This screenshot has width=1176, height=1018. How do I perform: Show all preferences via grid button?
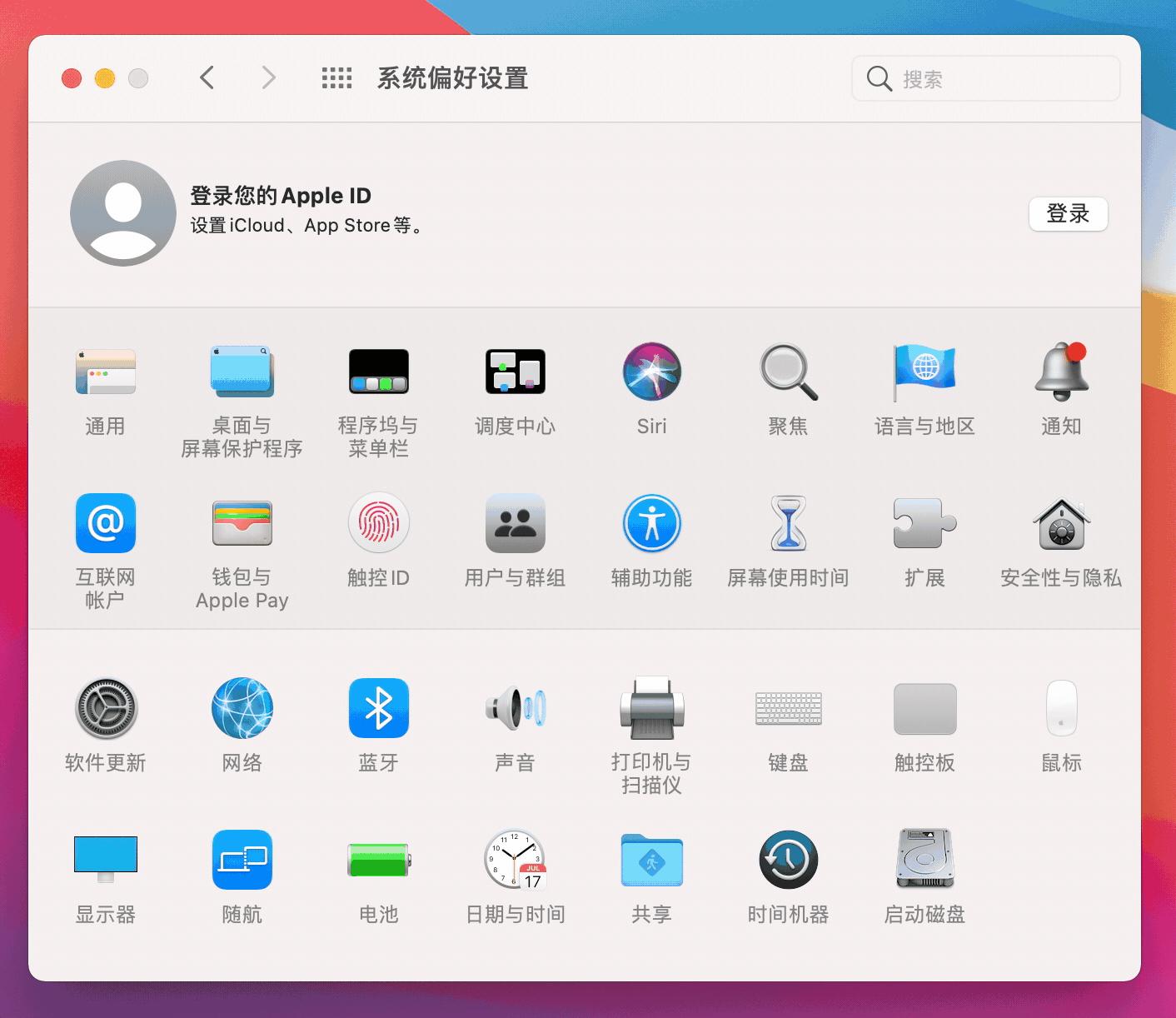pyautogui.click(x=336, y=78)
